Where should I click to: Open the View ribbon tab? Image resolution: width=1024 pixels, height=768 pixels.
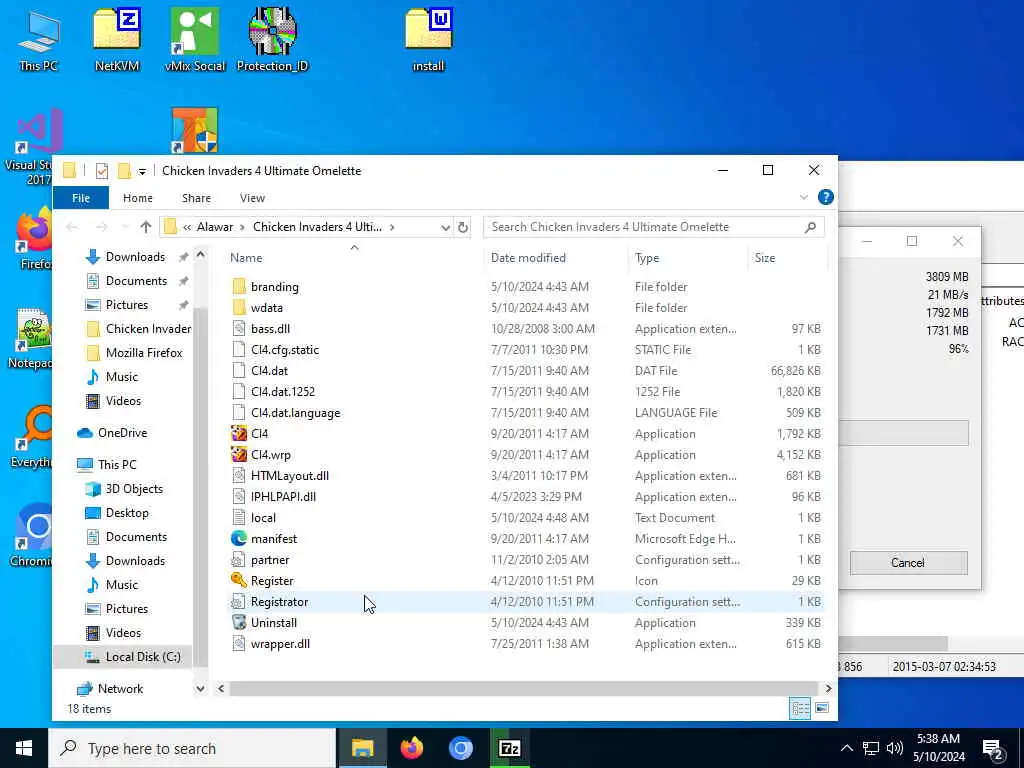tap(252, 198)
